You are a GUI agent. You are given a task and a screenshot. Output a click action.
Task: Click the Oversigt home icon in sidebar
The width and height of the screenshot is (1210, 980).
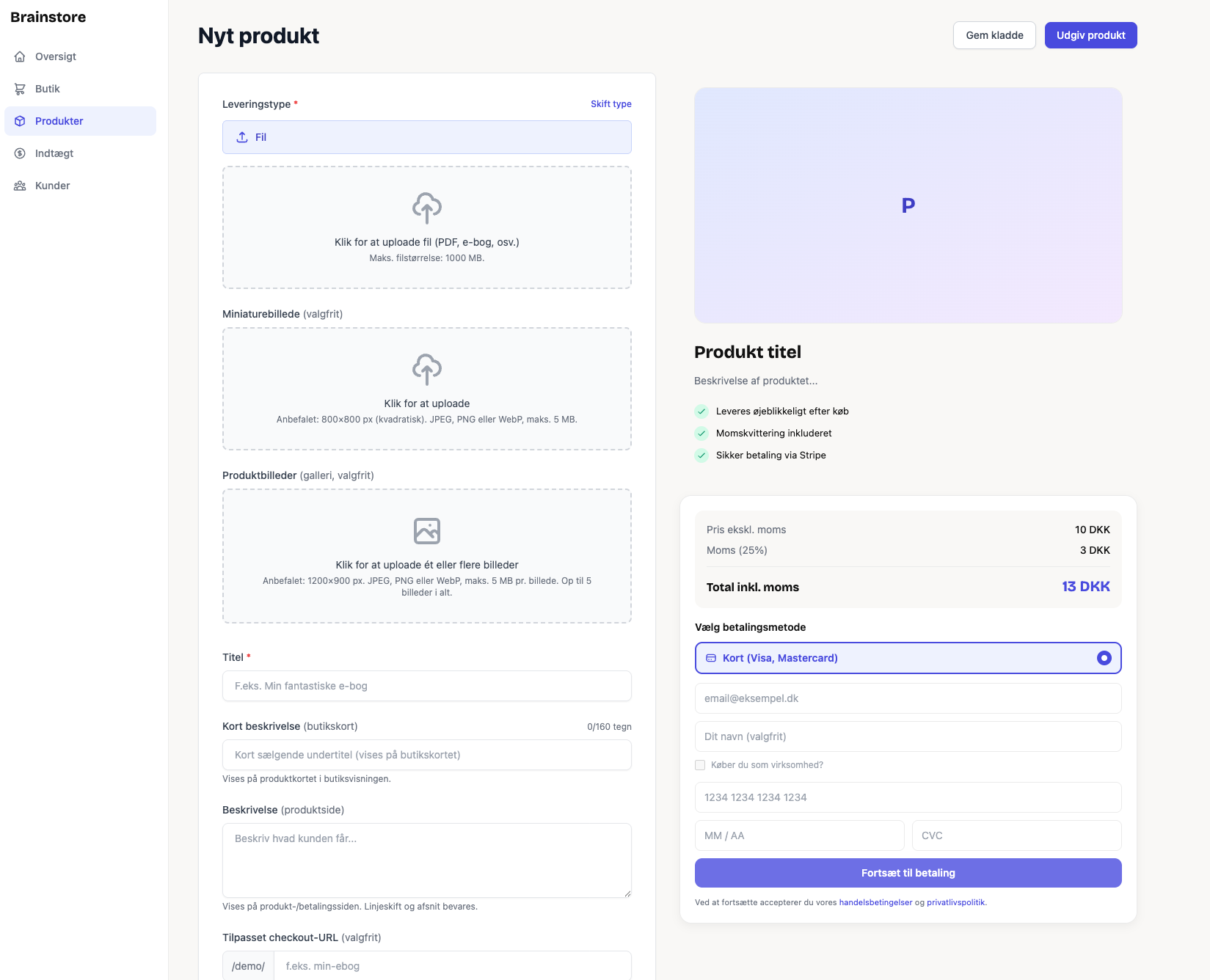[x=20, y=56]
